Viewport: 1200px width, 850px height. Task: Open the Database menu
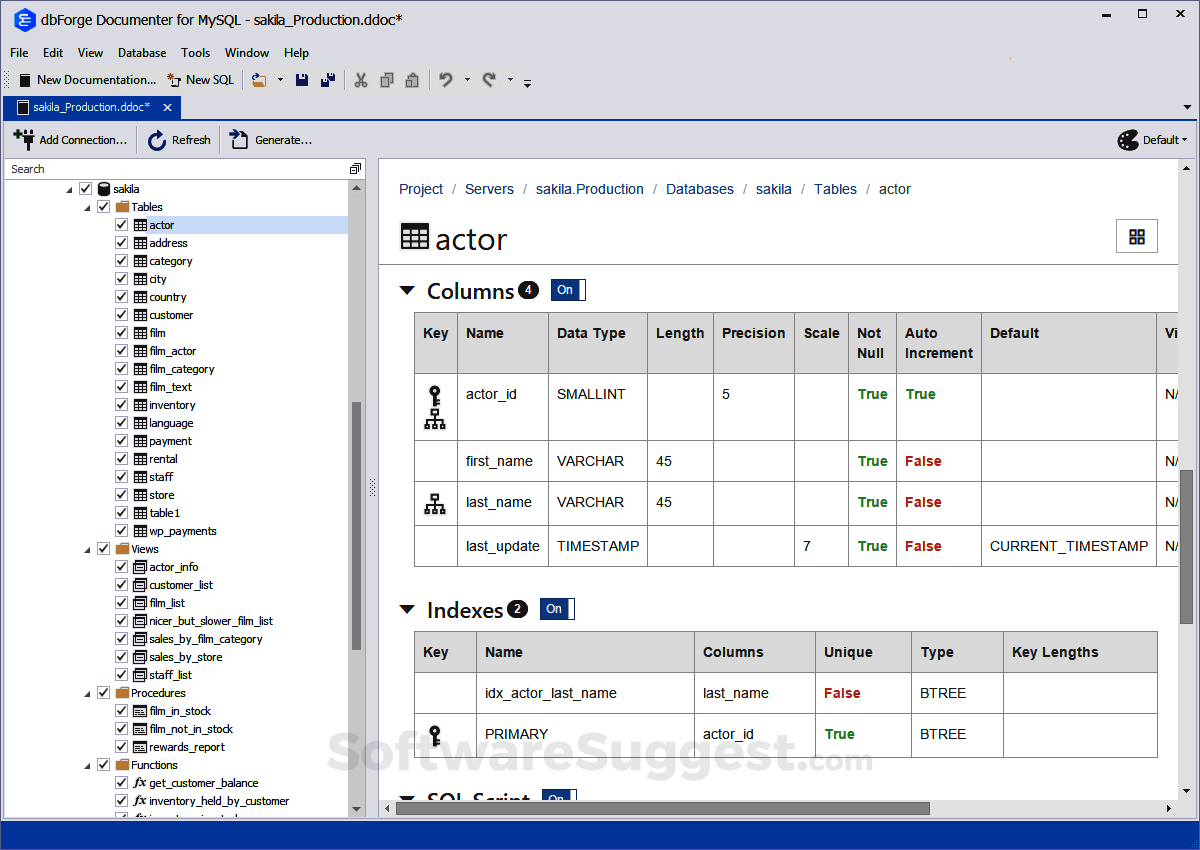141,53
